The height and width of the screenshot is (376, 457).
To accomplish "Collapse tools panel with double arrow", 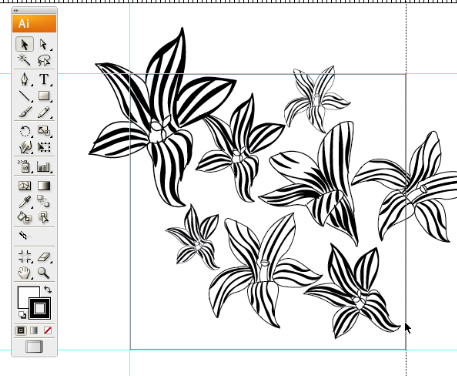I will click(16, 10).
